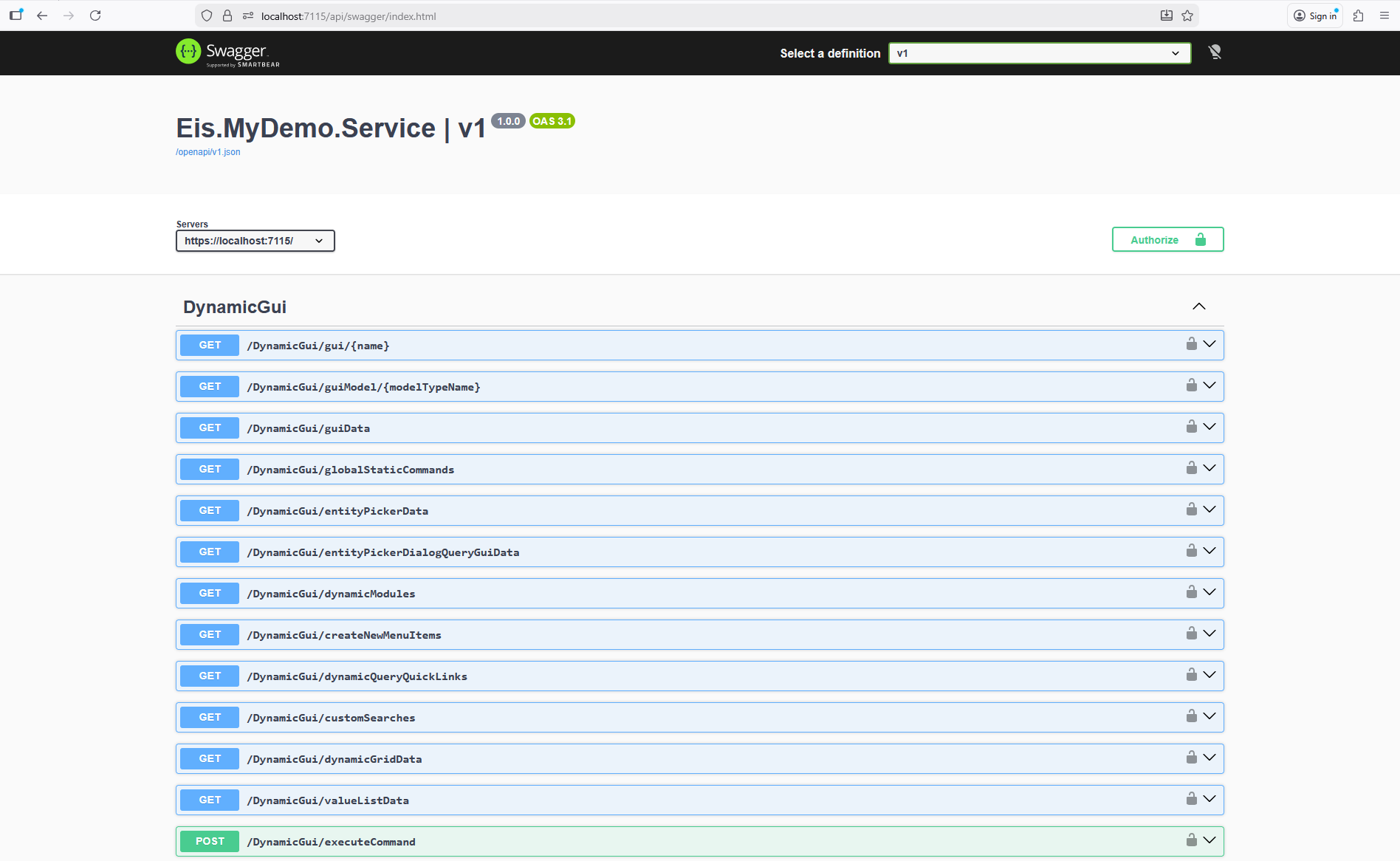Open the /openapi/v1.json link
The width and height of the screenshot is (1400, 861).
point(207,152)
